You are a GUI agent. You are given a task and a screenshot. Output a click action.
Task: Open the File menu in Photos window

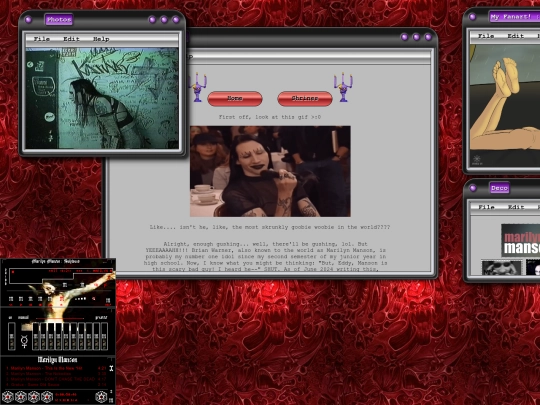(x=42, y=39)
